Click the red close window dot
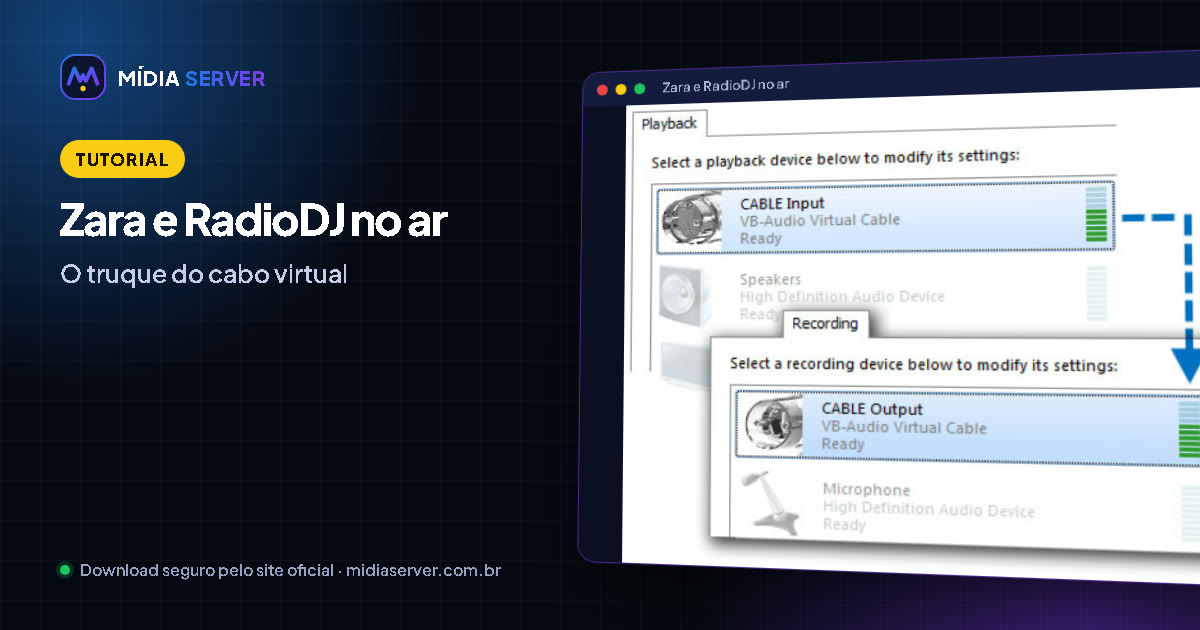This screenshot has height=630, width=1200. [x=603, y=89]
